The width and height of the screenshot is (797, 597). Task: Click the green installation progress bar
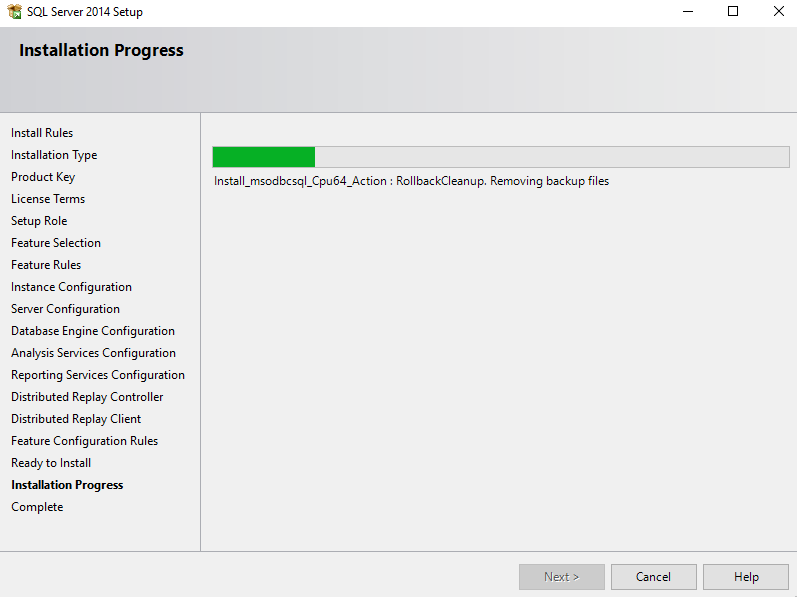[501, 157]
